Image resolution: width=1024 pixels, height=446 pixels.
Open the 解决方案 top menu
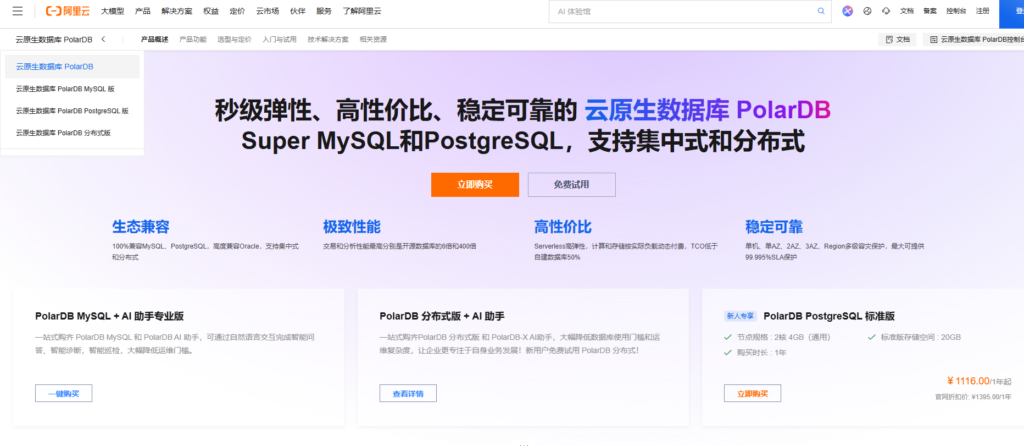177,11
